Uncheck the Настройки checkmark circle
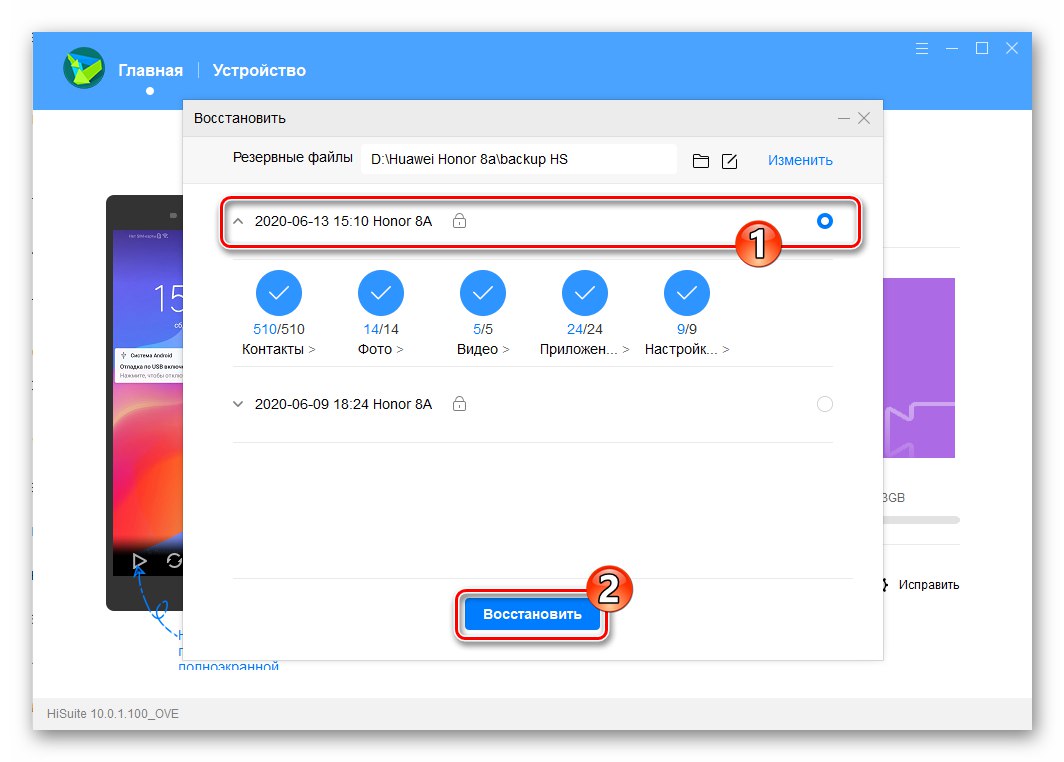Viewport: 1064px width, 762px height. click(687, 293)
